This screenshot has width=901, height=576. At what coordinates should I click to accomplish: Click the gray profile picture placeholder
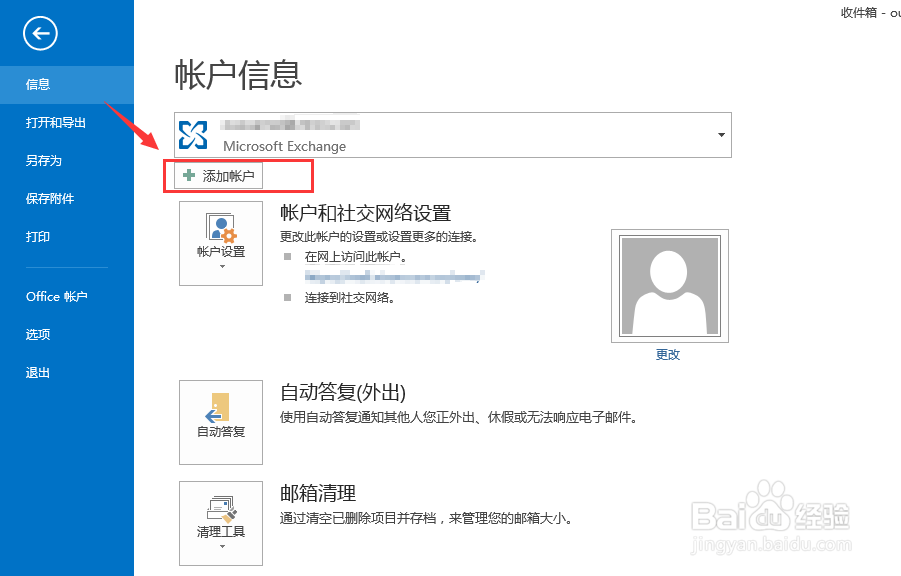669,285
